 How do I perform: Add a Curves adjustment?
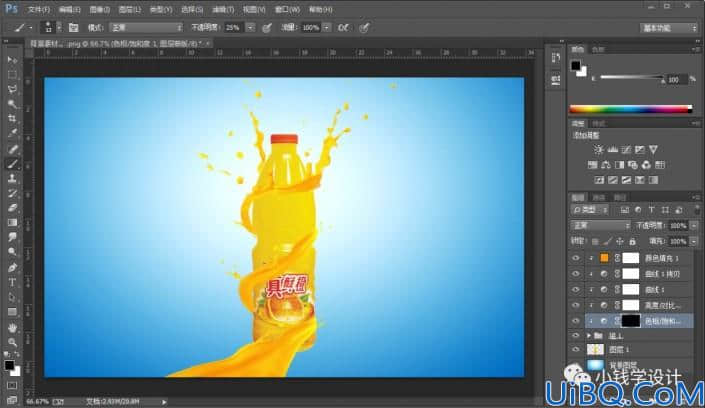(626, 149)
